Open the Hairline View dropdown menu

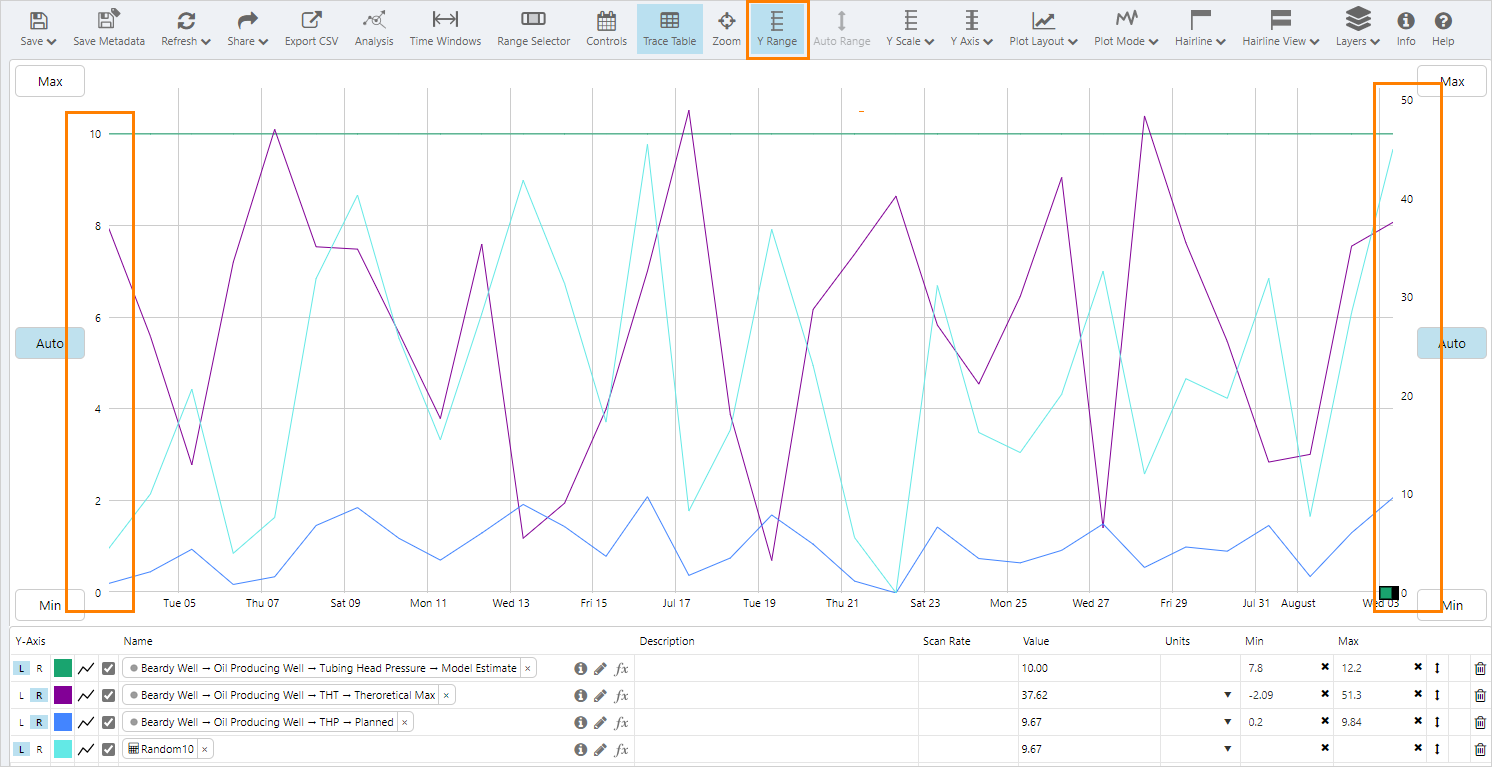(1280, 29)
